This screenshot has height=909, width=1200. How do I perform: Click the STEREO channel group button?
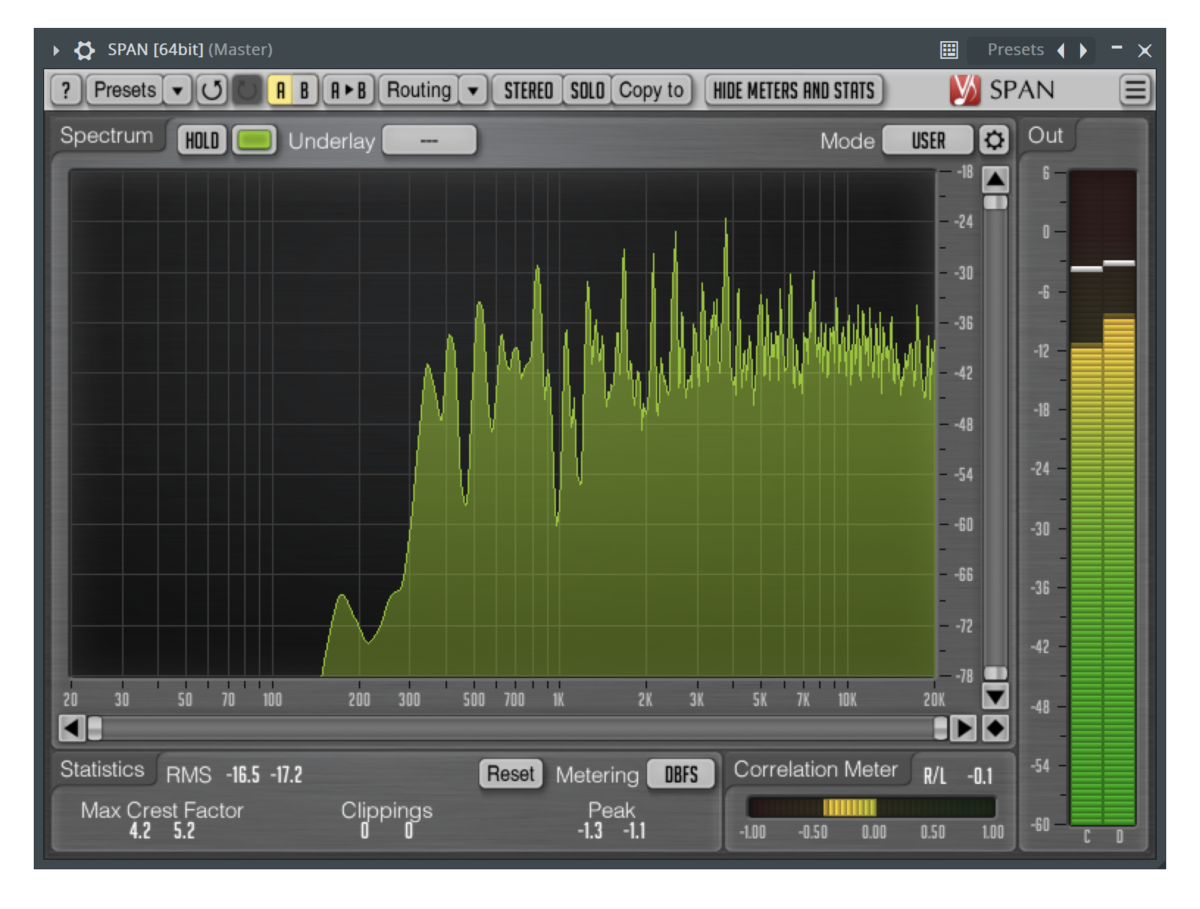(x=528, y=90)
